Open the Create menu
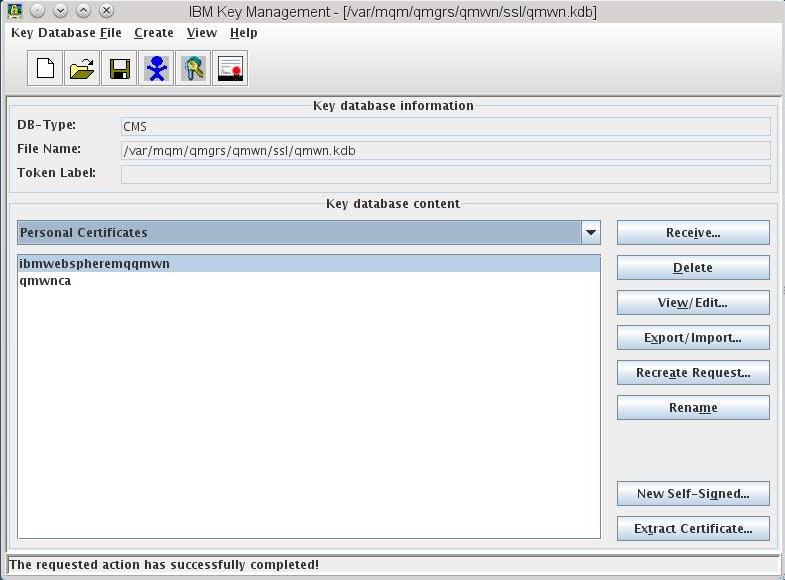This screenshot has height=580, width=785. 154,33
